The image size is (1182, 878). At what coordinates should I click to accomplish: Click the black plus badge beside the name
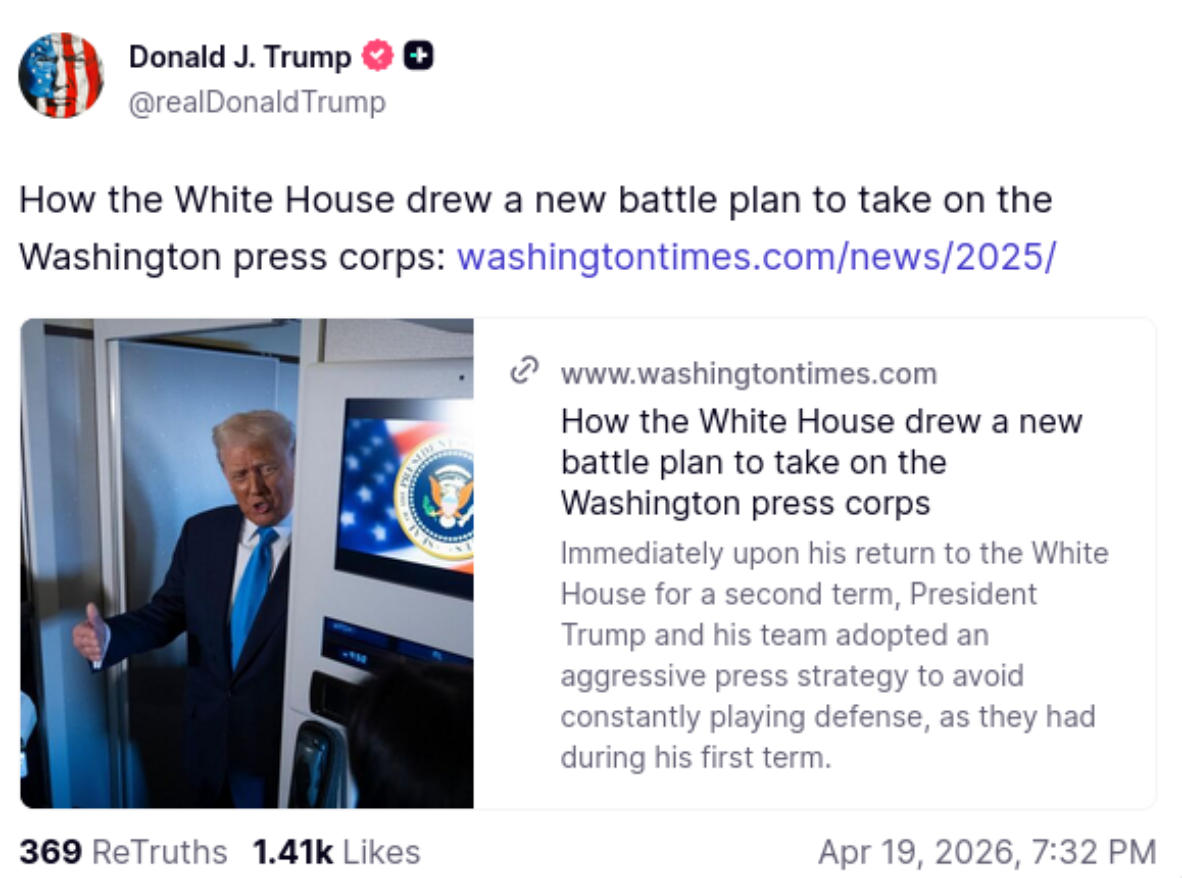(x=418, y=56)
